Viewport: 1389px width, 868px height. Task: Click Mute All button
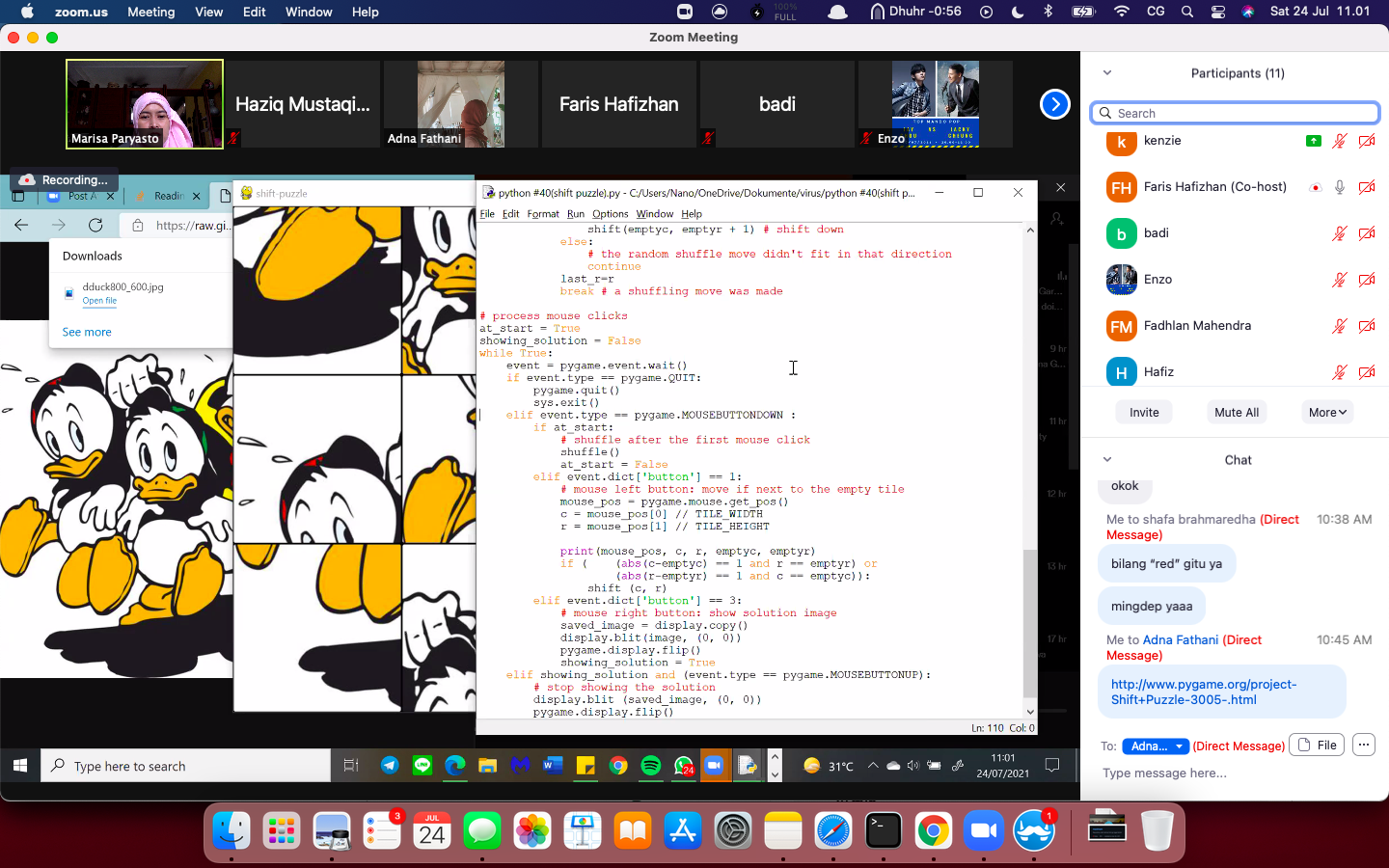click(x=1237, y=412)
